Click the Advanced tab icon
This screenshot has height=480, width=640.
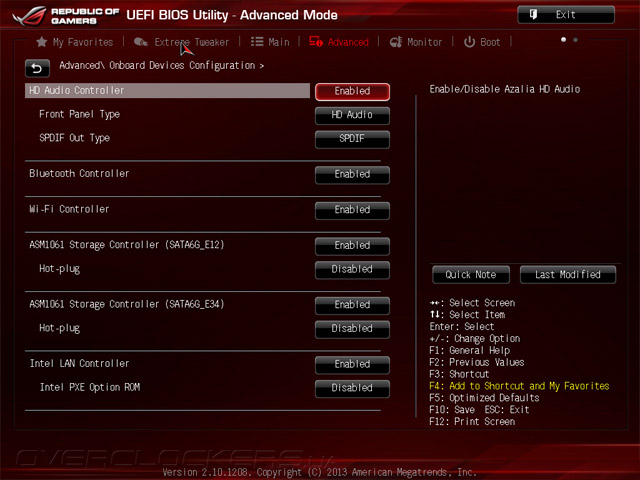click(316, 41)
